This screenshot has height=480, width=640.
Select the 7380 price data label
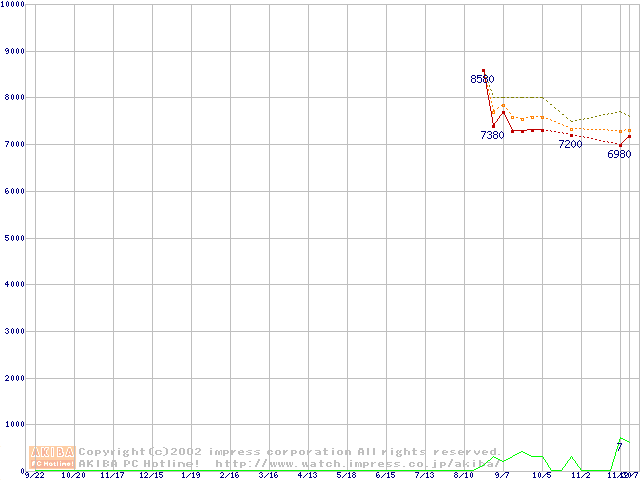(492, 136)
